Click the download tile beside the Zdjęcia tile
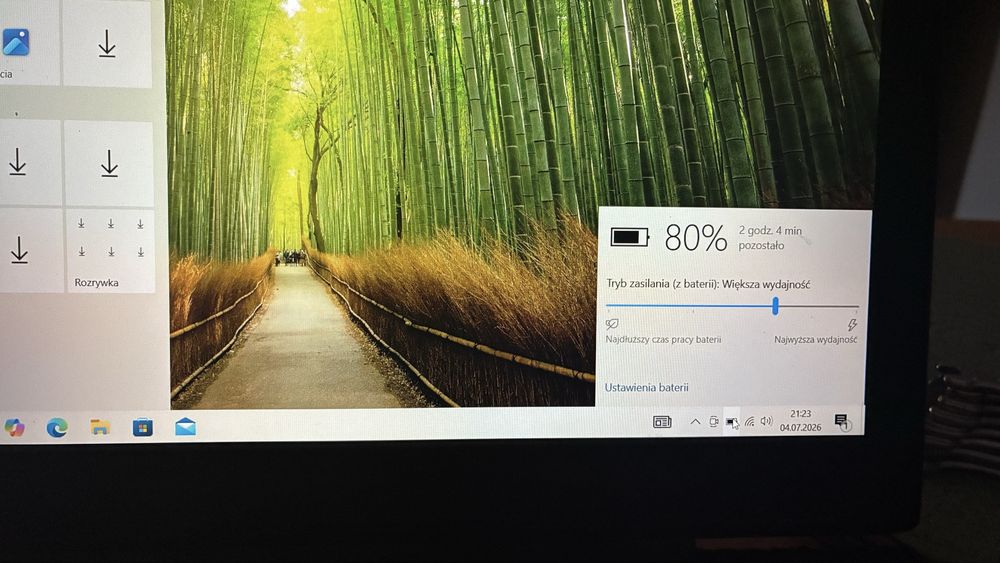 (107, 43)
